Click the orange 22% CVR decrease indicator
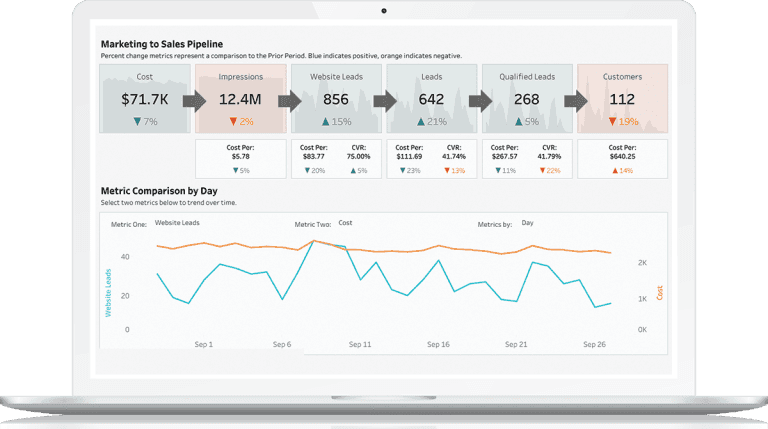 550,170
